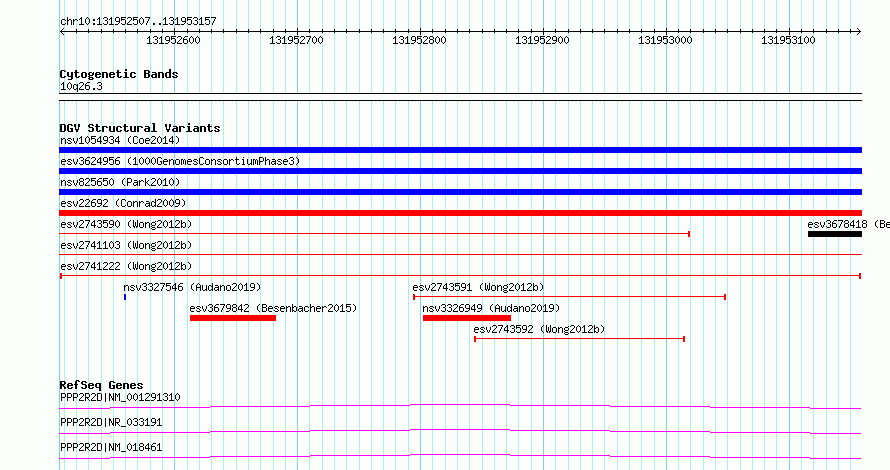The image size is (890, 470).
Task: Open the esv2743591 (Wong2012b) label
Action: click(478, 287)
